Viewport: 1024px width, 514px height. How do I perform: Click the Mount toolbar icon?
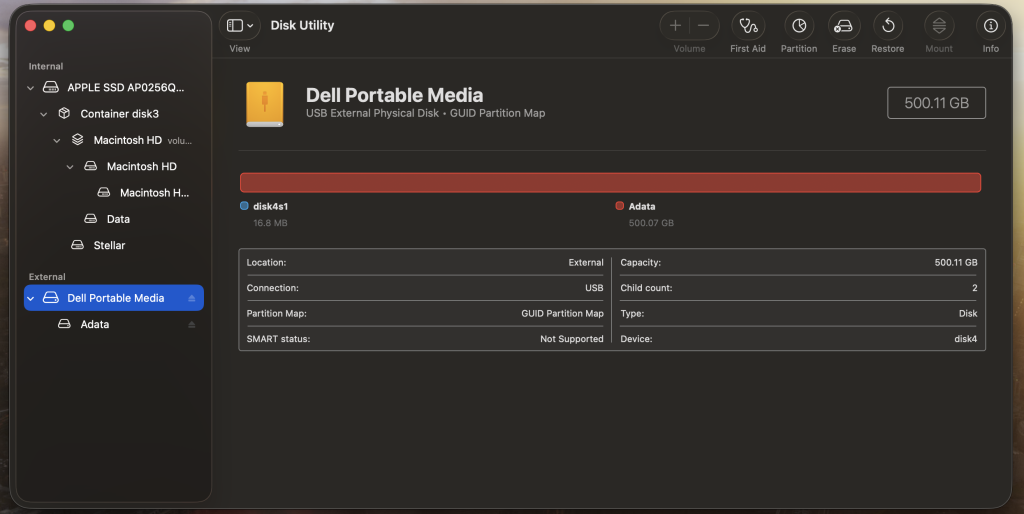(938, 25)
